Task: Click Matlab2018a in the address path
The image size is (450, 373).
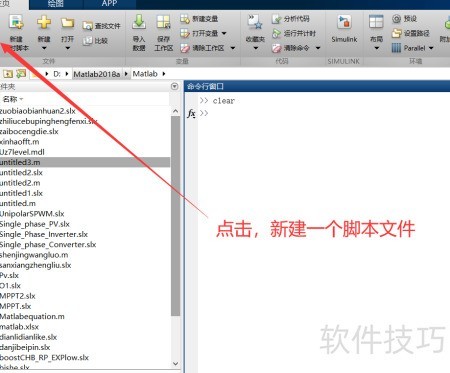Action: (x=96, y=74)
